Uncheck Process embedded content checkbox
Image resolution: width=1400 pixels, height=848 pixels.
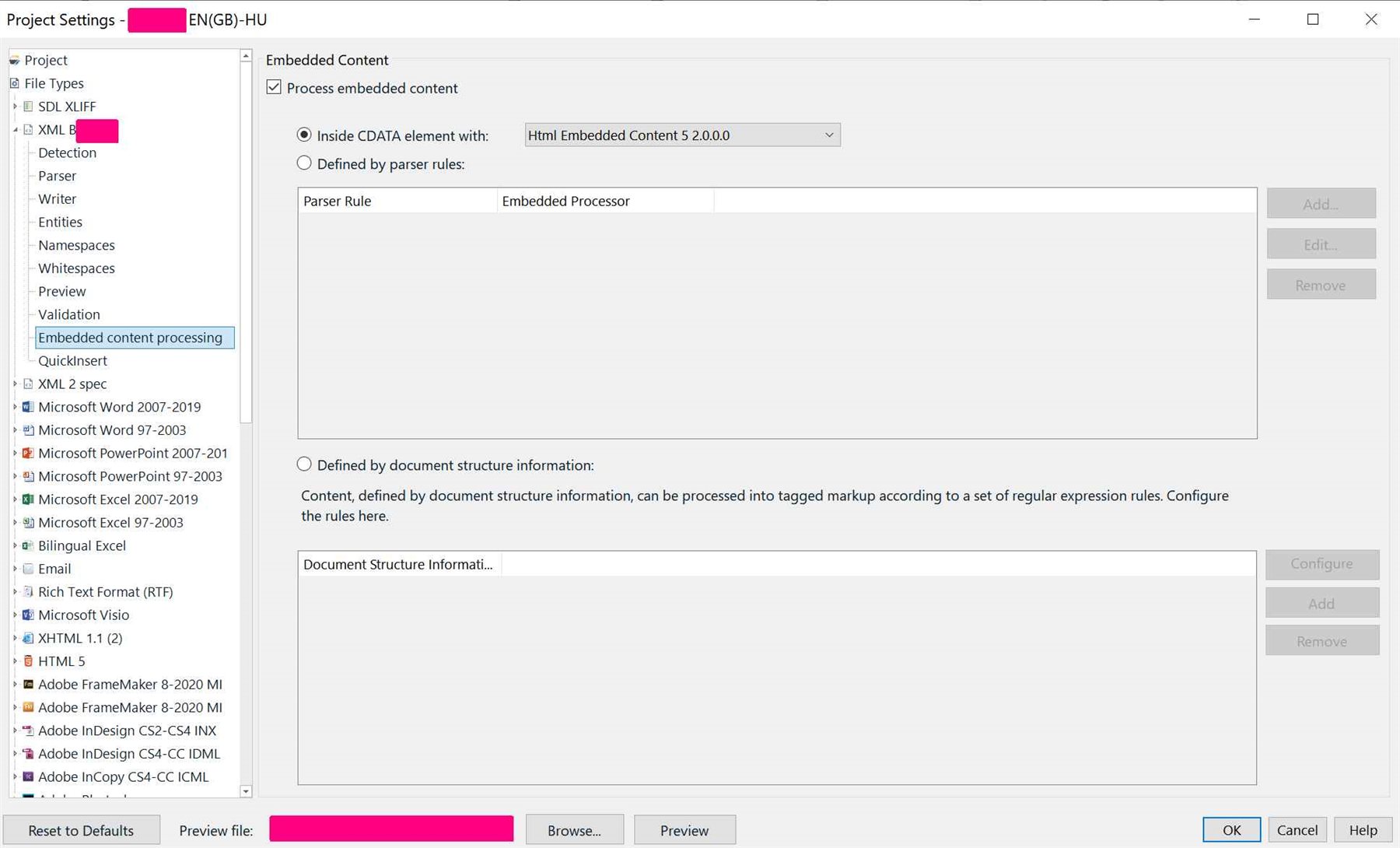tap(274, 87)
